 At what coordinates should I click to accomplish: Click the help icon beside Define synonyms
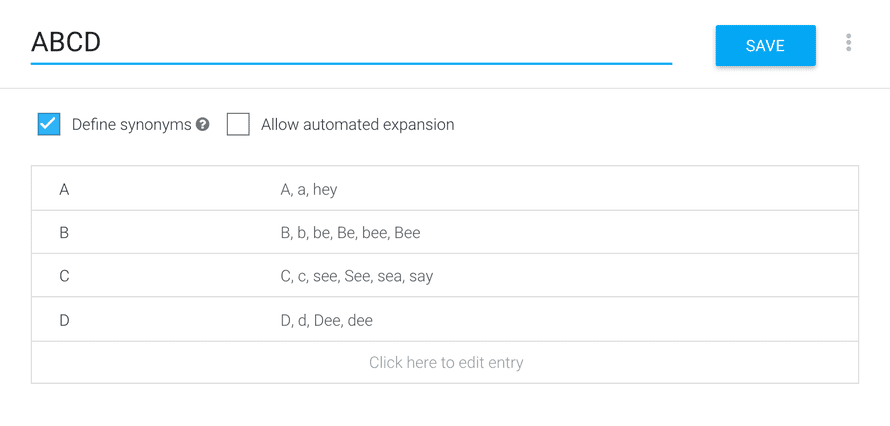click(x=203, y=125)
